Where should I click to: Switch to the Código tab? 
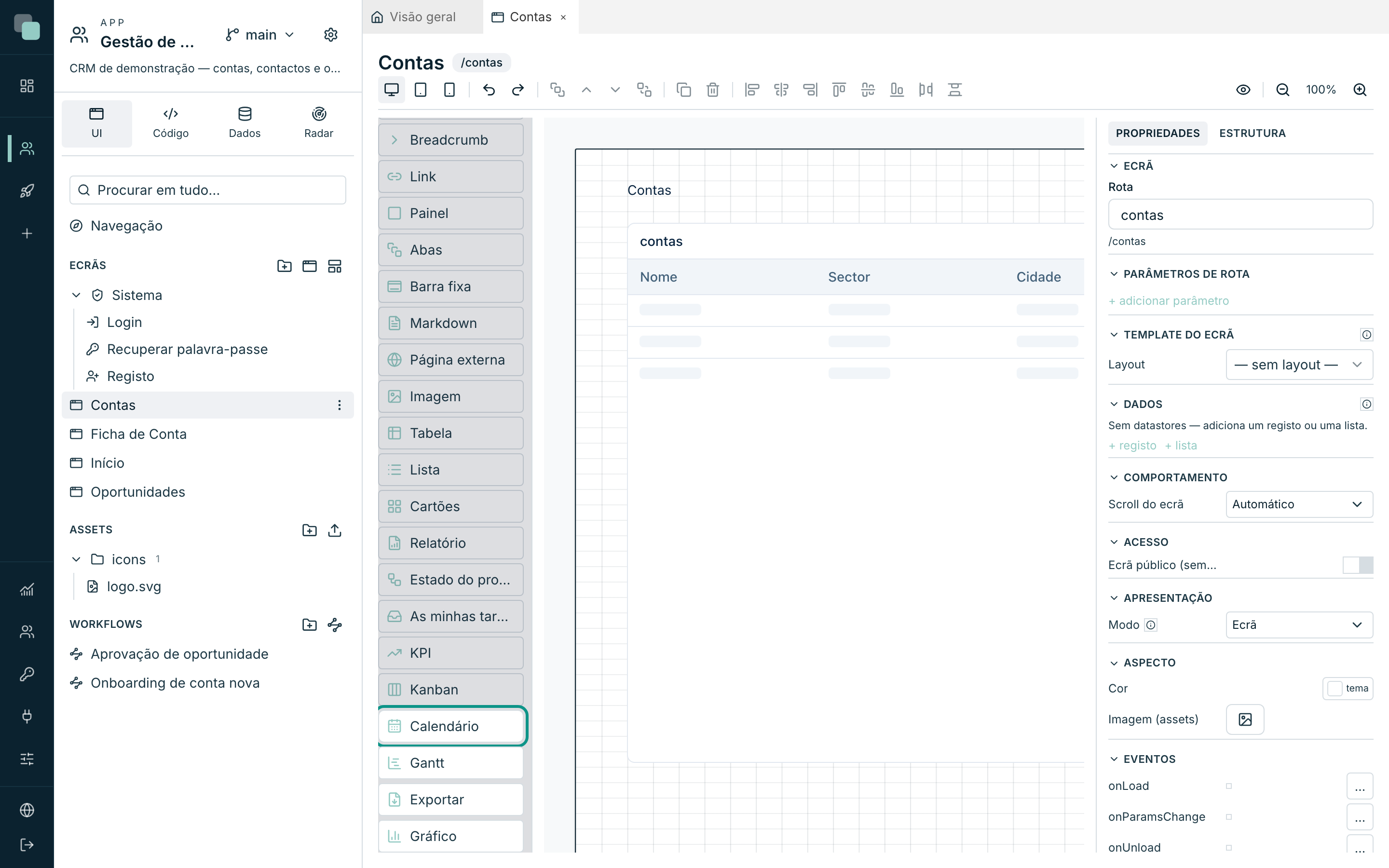[170, 123]
